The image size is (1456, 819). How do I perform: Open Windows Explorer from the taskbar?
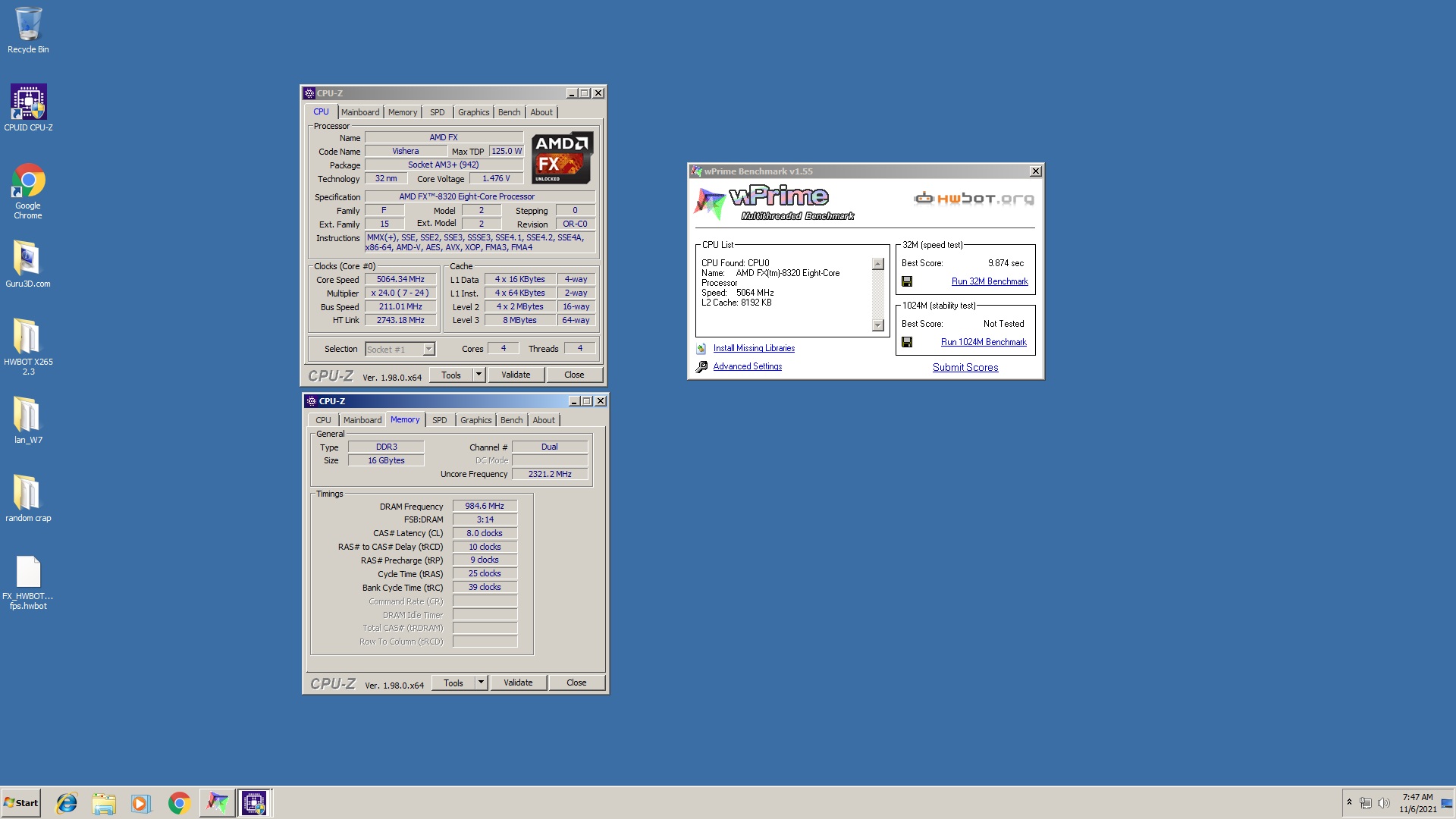click(x=104, y=803)
